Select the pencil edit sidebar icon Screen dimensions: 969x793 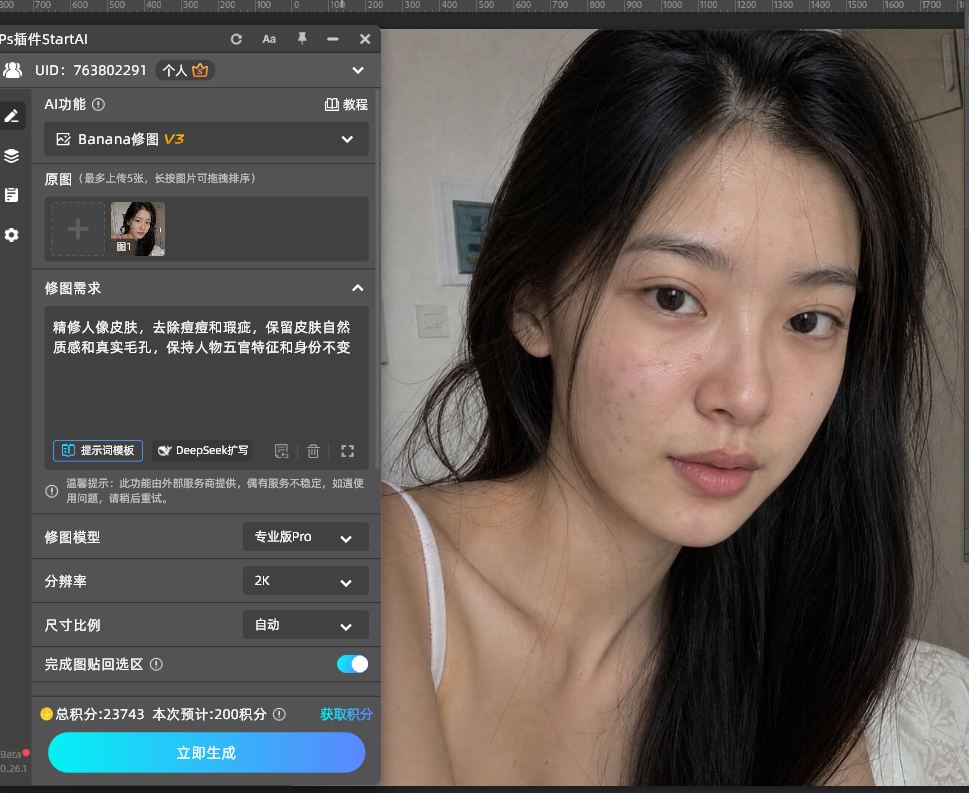click(x=12, y=116)
